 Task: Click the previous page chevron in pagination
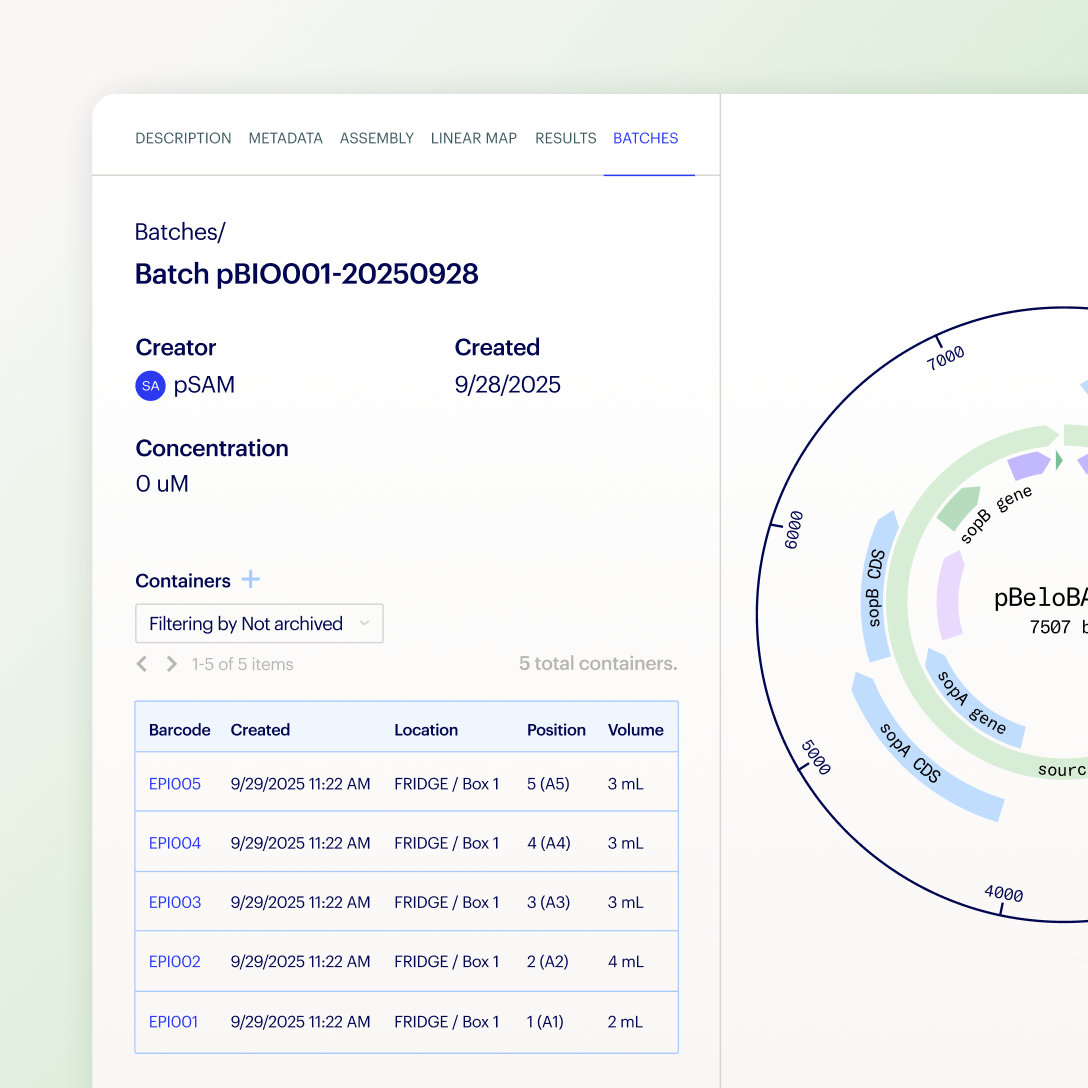(x=141, y=663)
